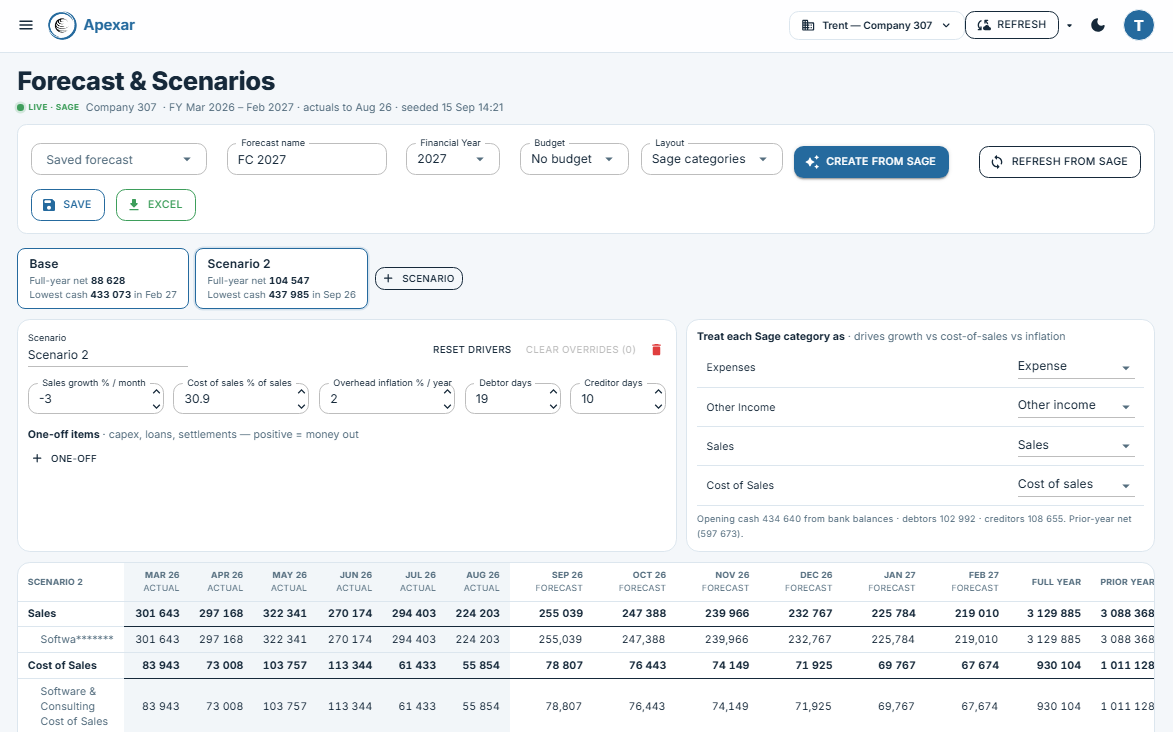Click the download icon on EXCEL button
Screen dimensions: 1173x732
point(134,204)
